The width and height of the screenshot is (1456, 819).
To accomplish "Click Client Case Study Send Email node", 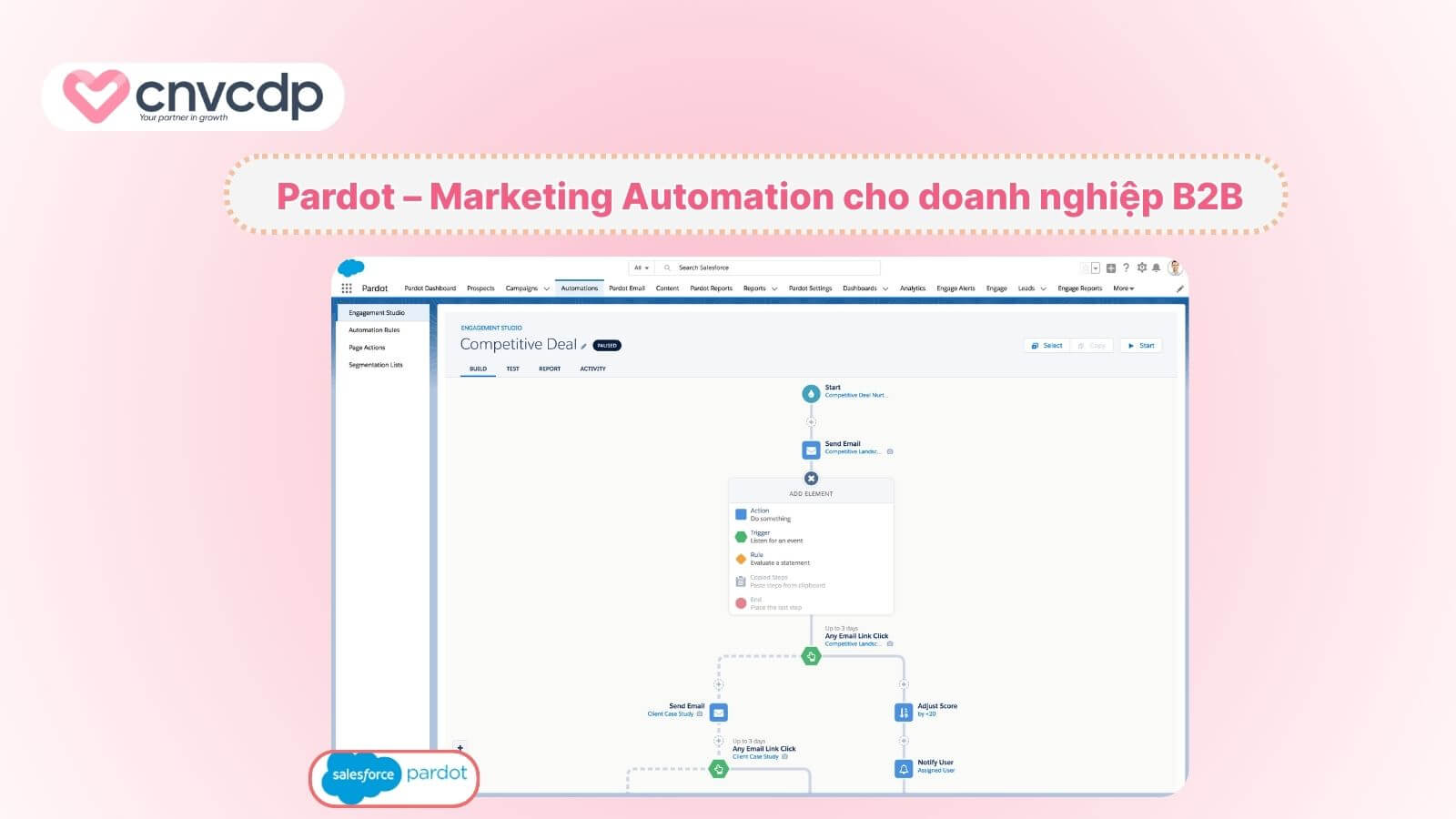I will (x=719, y=713).
